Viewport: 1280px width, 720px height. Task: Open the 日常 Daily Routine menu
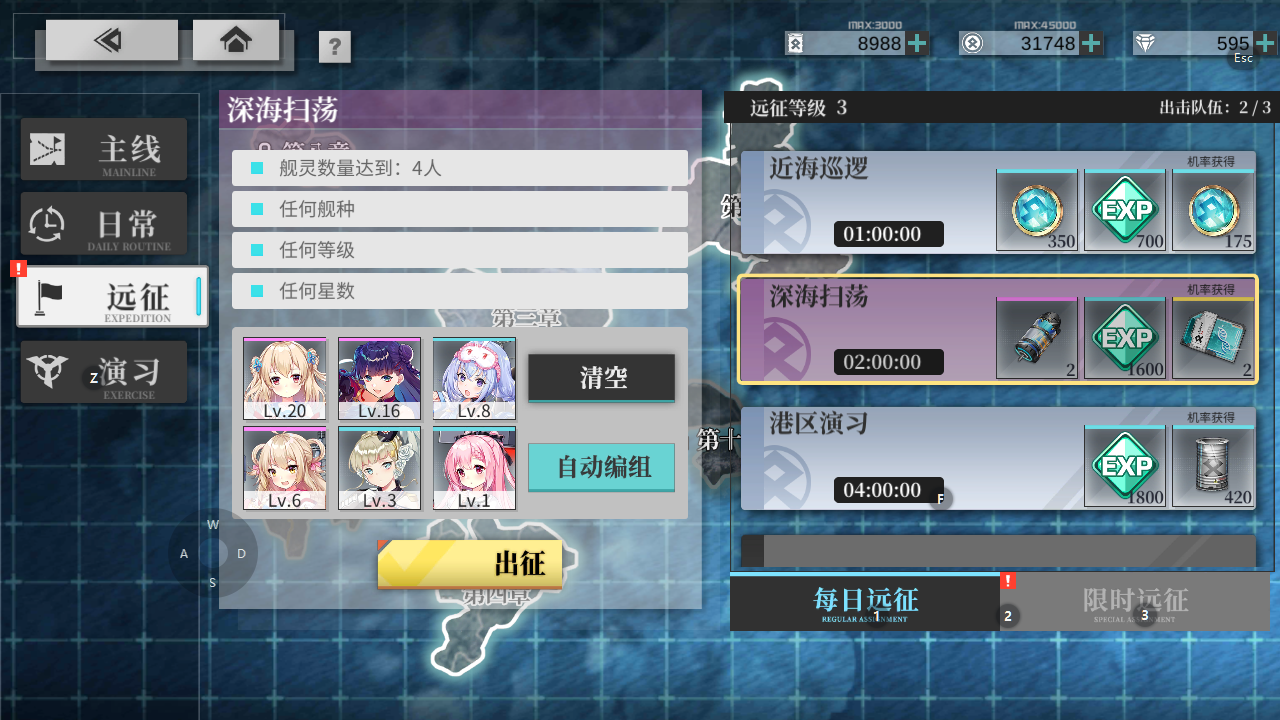pyautogui.click(x=104, y=223)
